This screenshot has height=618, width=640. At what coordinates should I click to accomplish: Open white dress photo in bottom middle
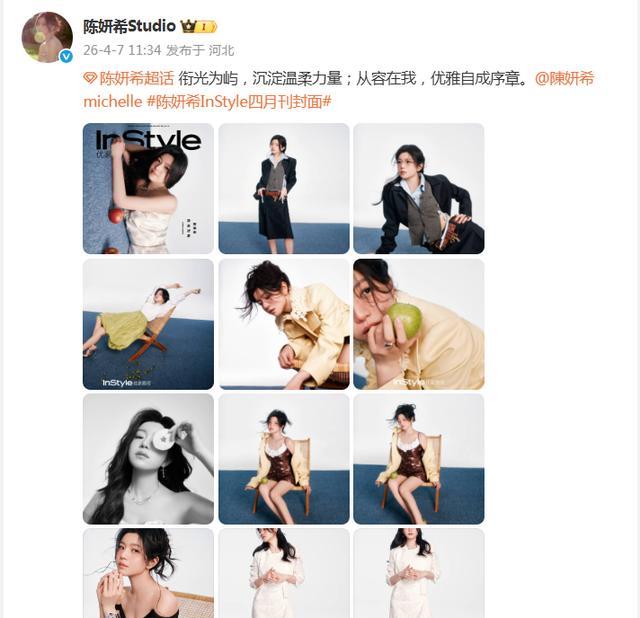284,573
